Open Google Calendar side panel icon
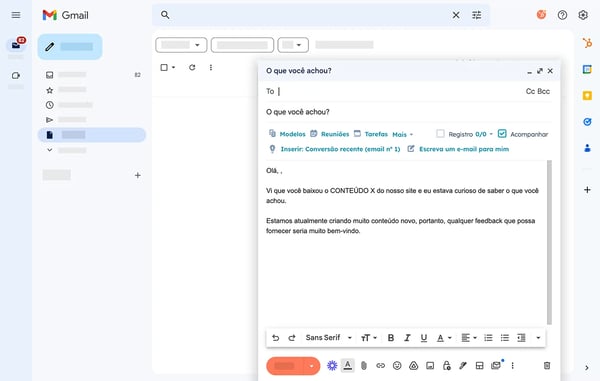The image size is (600, 381). pos(587,69)
